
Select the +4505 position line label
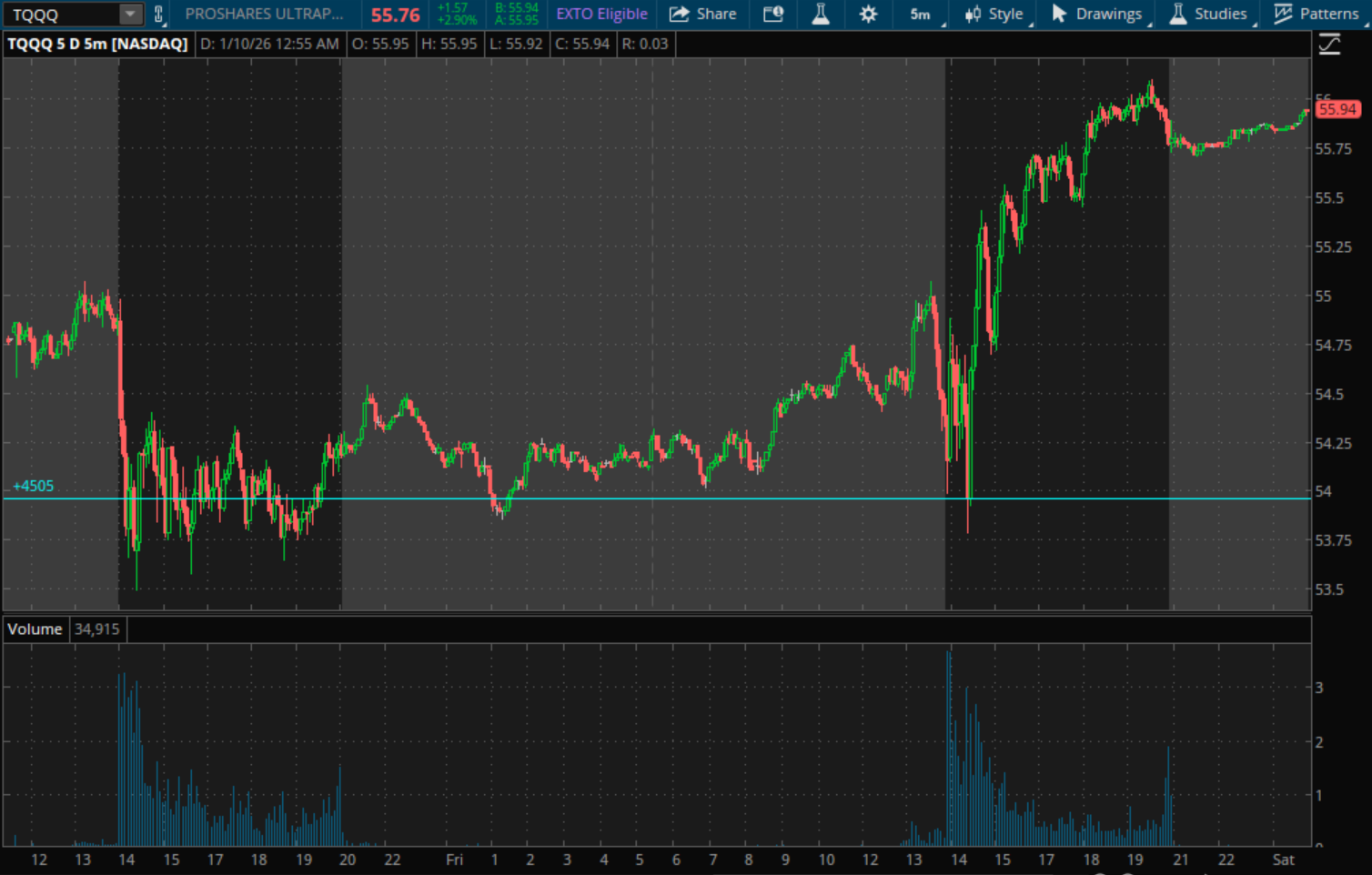point(34,486)
